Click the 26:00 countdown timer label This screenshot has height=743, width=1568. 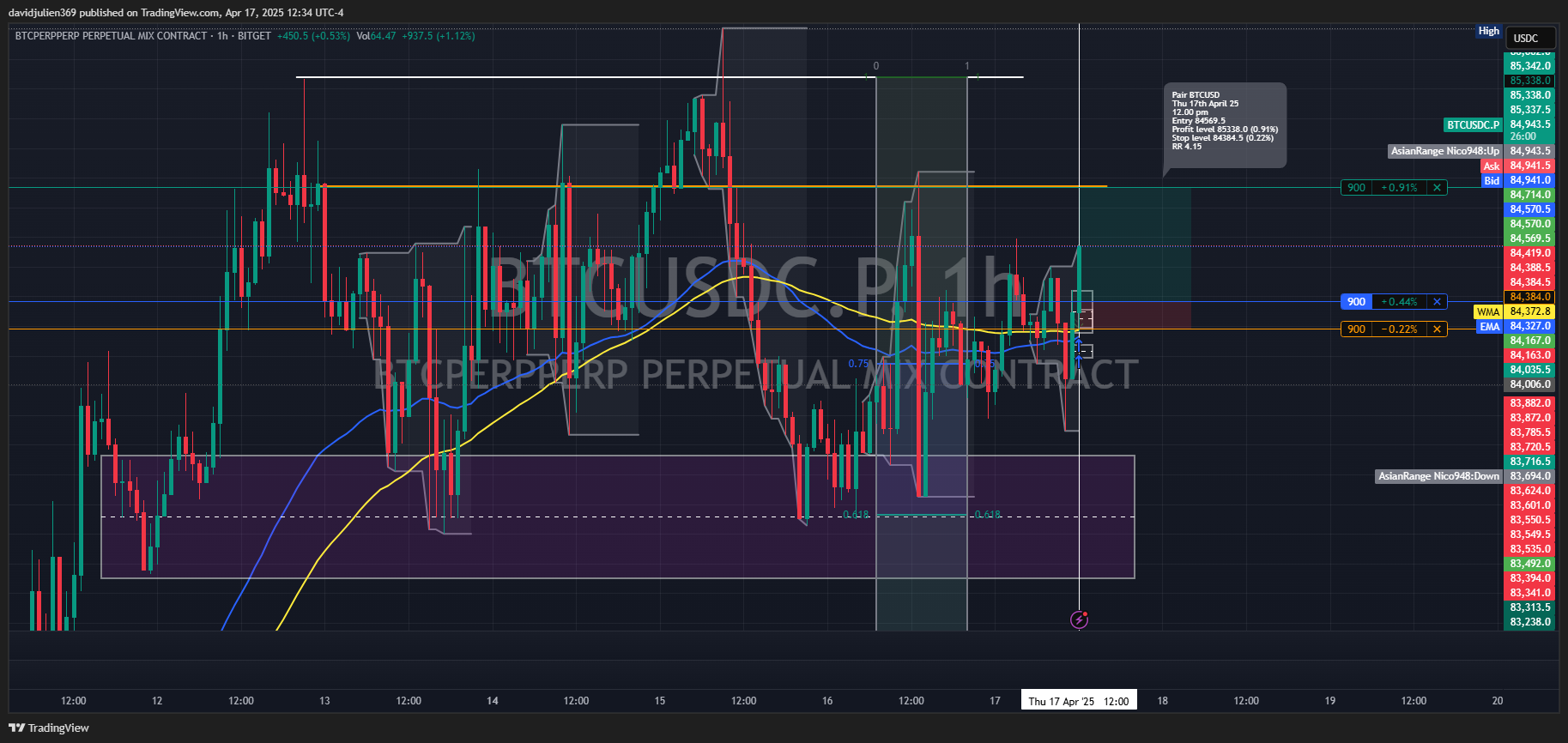point(1523,136)
